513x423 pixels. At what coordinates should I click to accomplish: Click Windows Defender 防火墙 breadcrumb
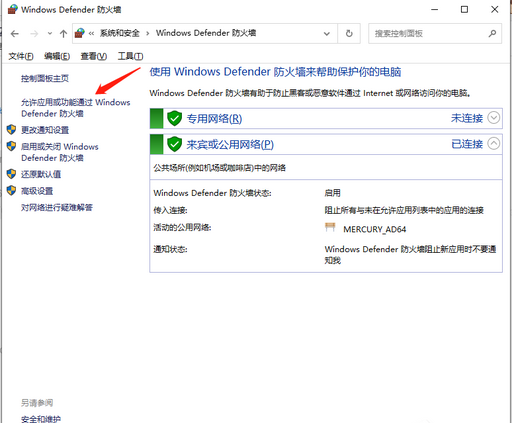(x=206, y=33)
